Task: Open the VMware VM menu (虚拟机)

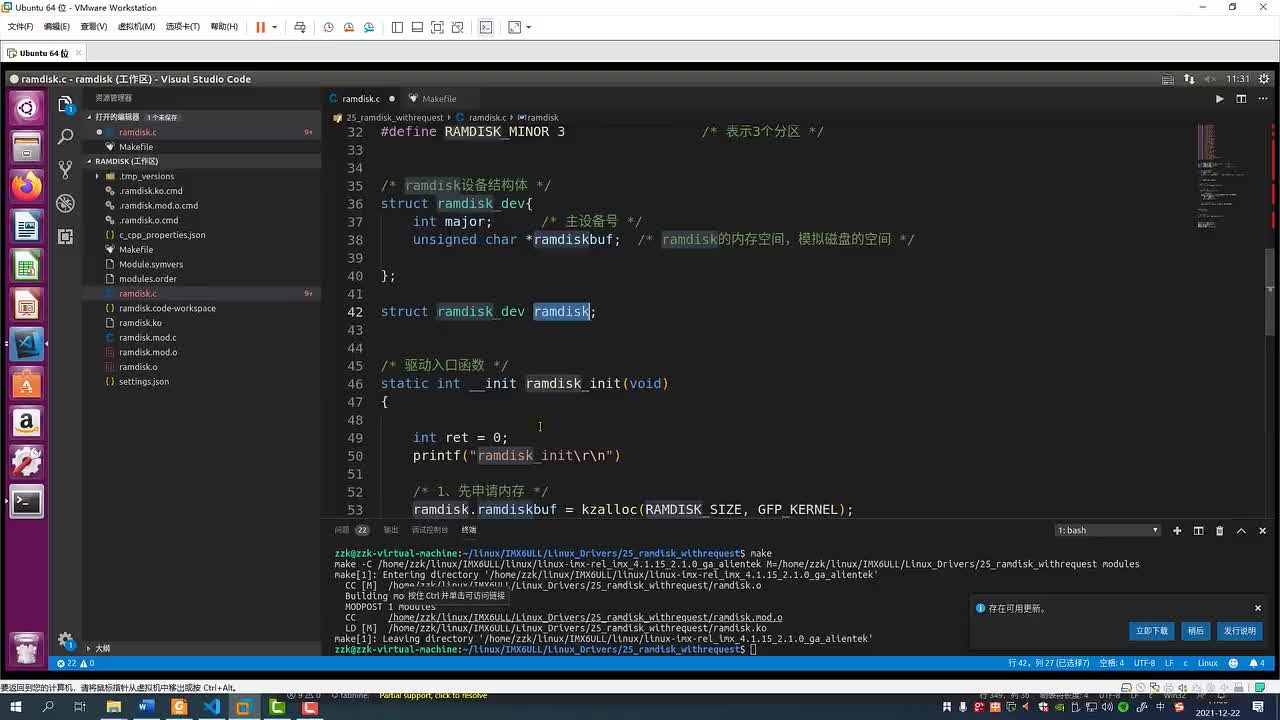Action: [x=136, y=27]
